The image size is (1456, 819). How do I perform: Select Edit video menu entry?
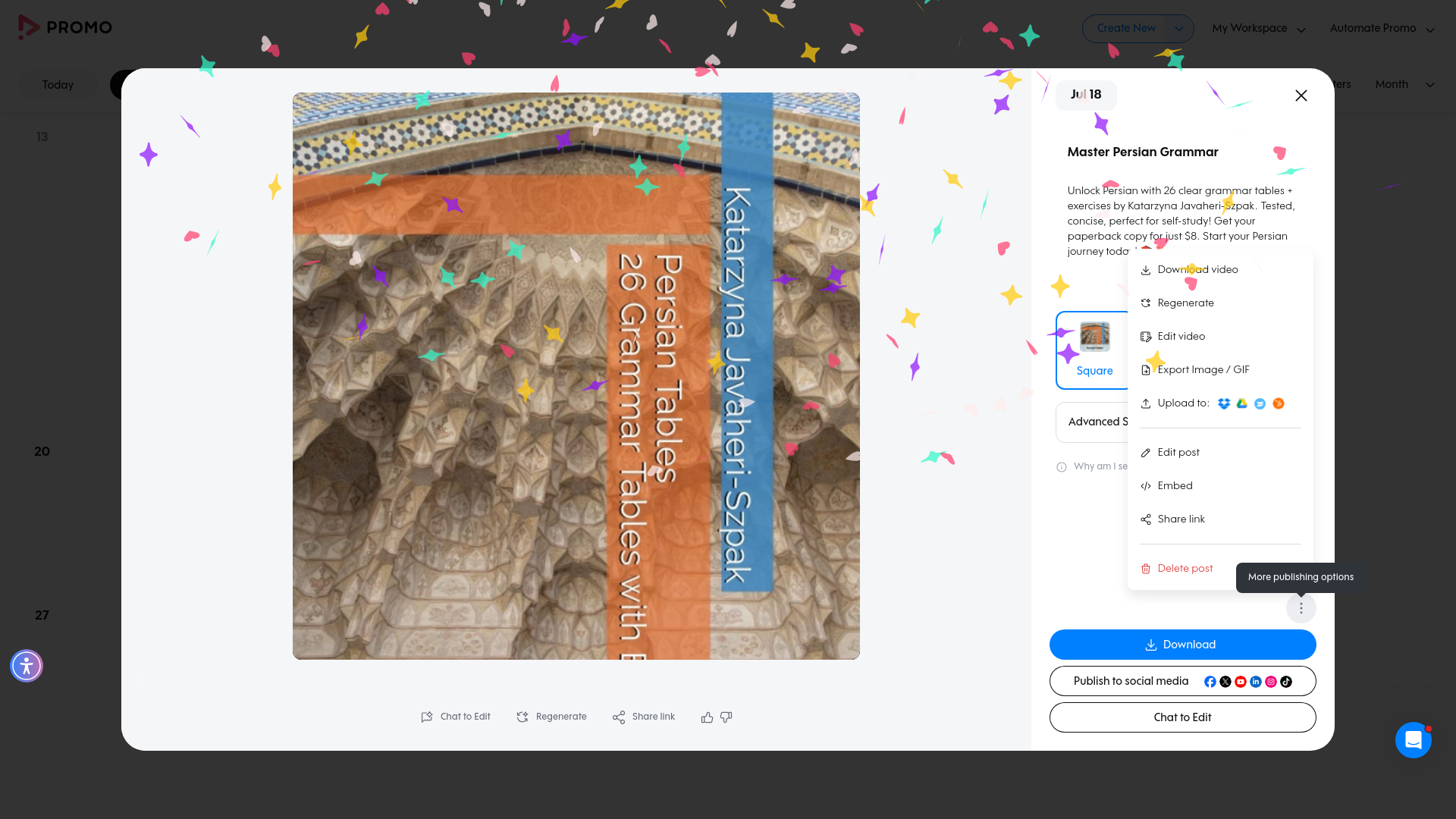tap(1220, 337)
